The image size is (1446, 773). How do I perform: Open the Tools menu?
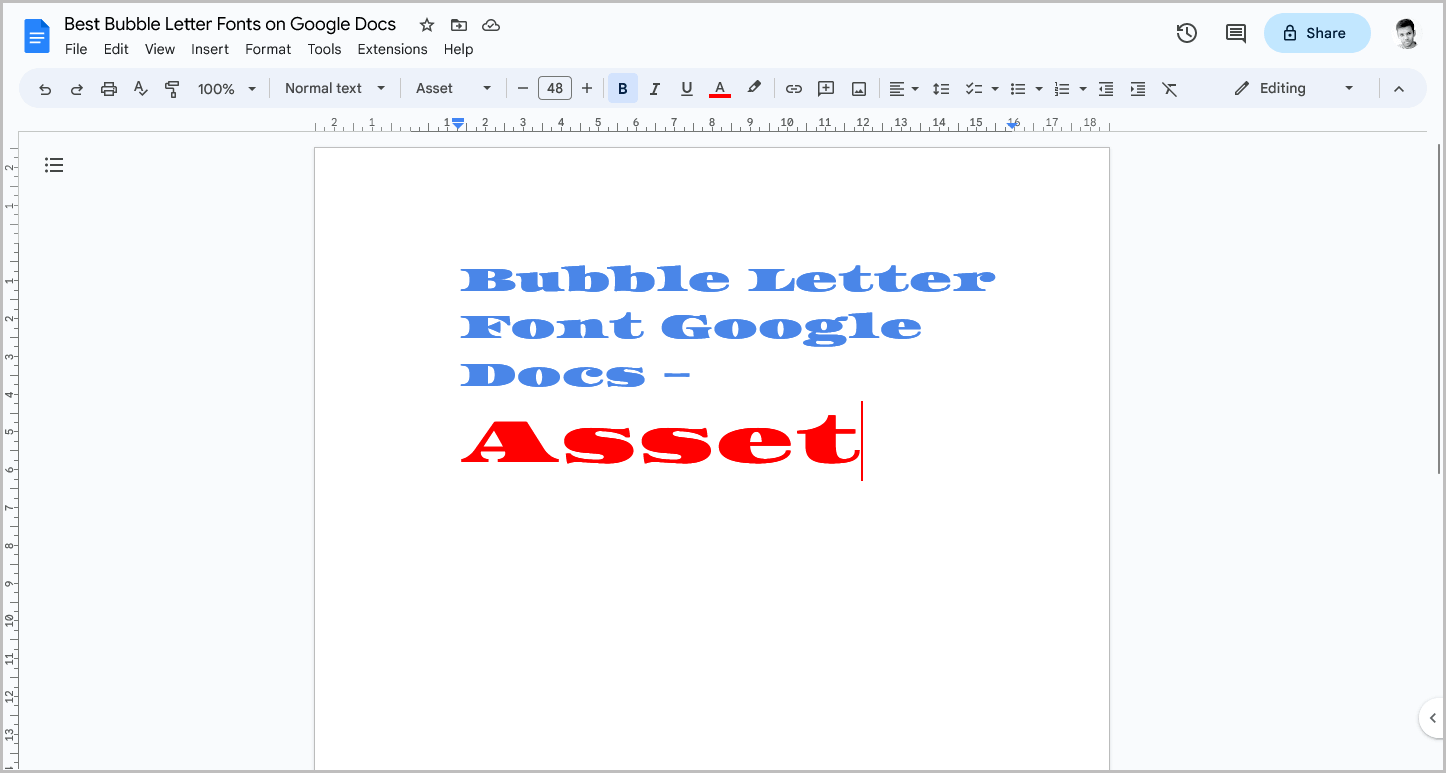(x=324, y=49)
